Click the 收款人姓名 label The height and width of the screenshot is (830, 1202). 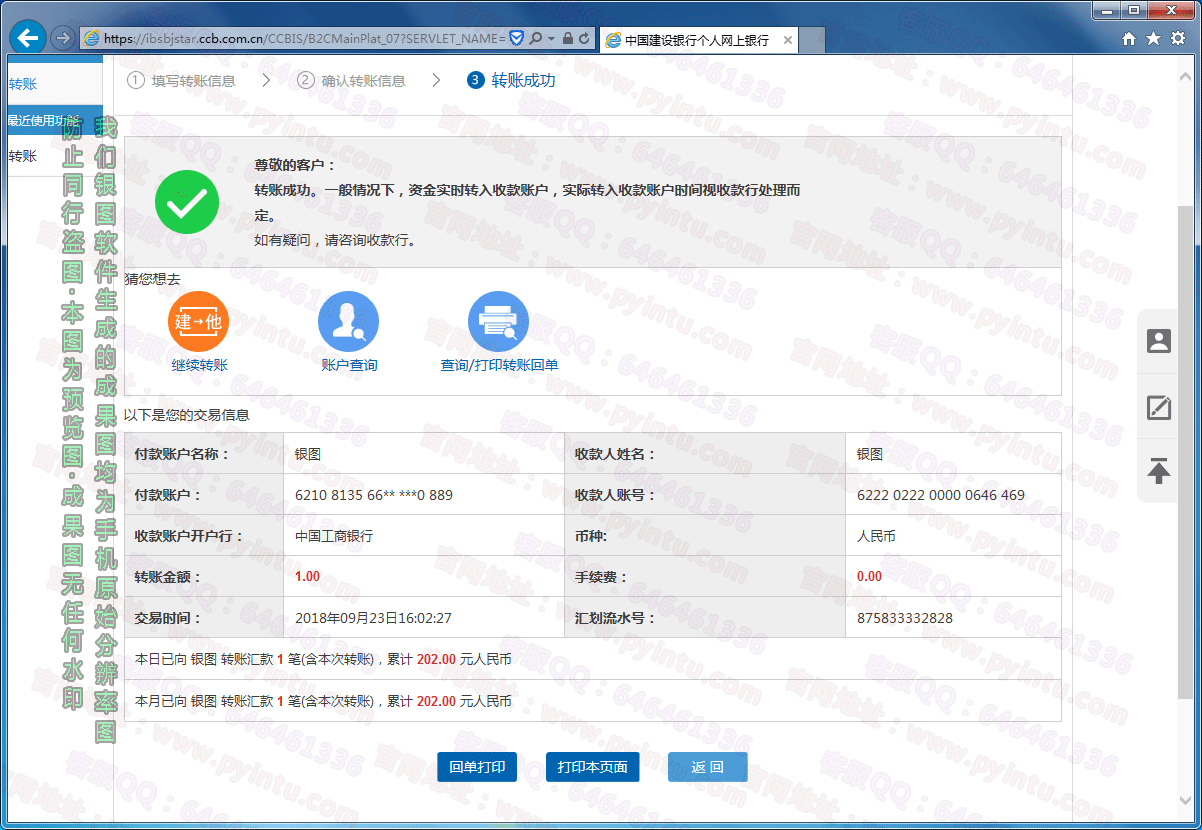615,454
